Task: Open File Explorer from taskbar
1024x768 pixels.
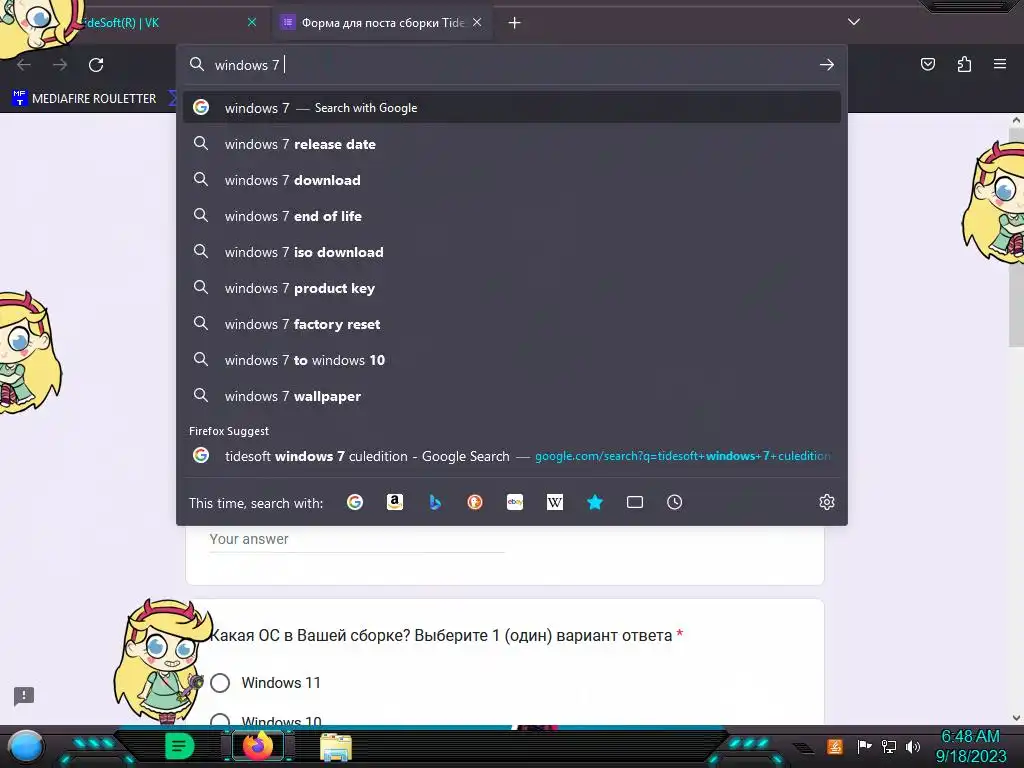Action: tap(336, 746)
